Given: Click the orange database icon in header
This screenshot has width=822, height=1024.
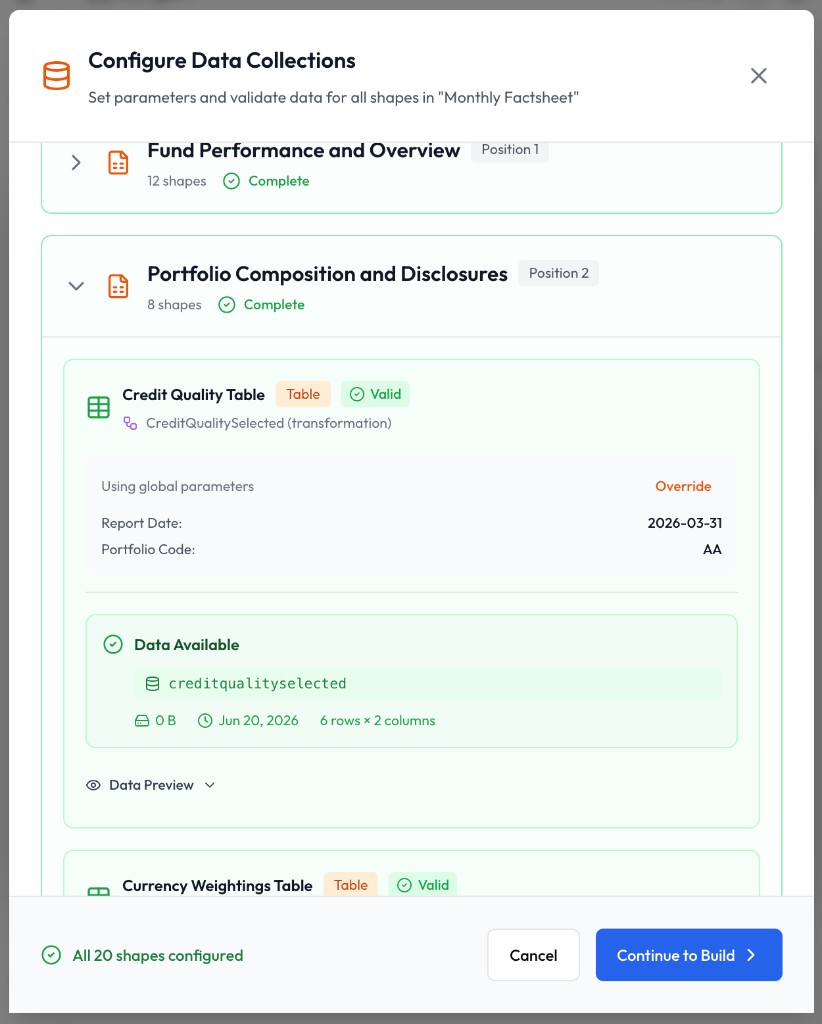Looking at the screenshot, I should (x=56, y=76).
